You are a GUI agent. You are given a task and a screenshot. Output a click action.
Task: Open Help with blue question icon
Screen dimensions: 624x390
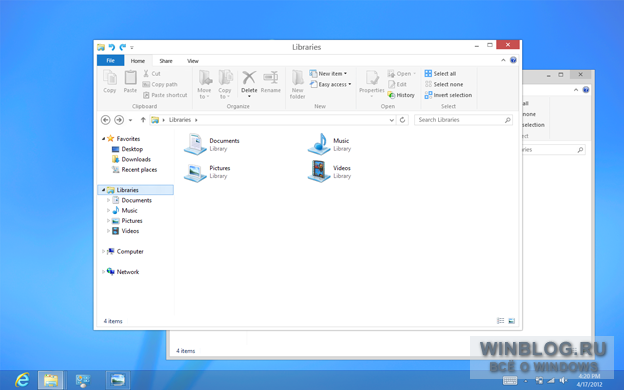[513, 60]
